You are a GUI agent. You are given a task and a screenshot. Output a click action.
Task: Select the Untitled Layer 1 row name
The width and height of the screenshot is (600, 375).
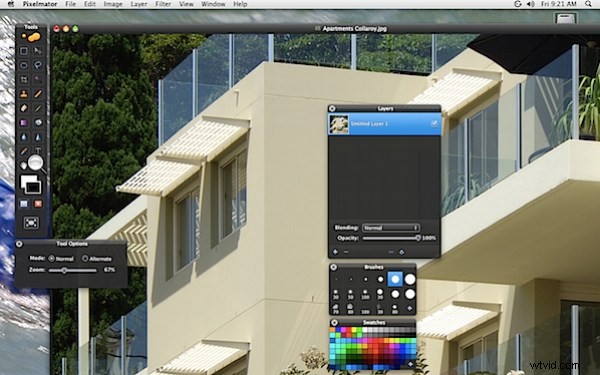click(369, 124)
